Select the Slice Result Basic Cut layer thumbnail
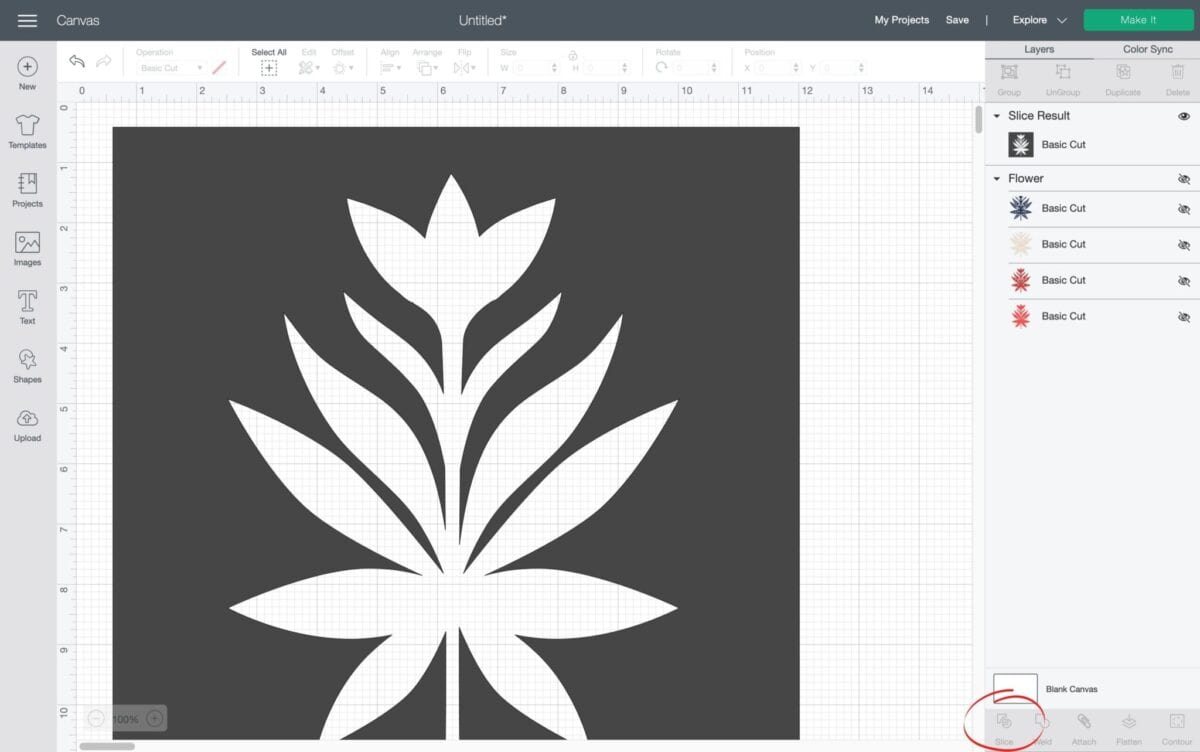This screenshot has height=752, width=1200. point(1020,145)
